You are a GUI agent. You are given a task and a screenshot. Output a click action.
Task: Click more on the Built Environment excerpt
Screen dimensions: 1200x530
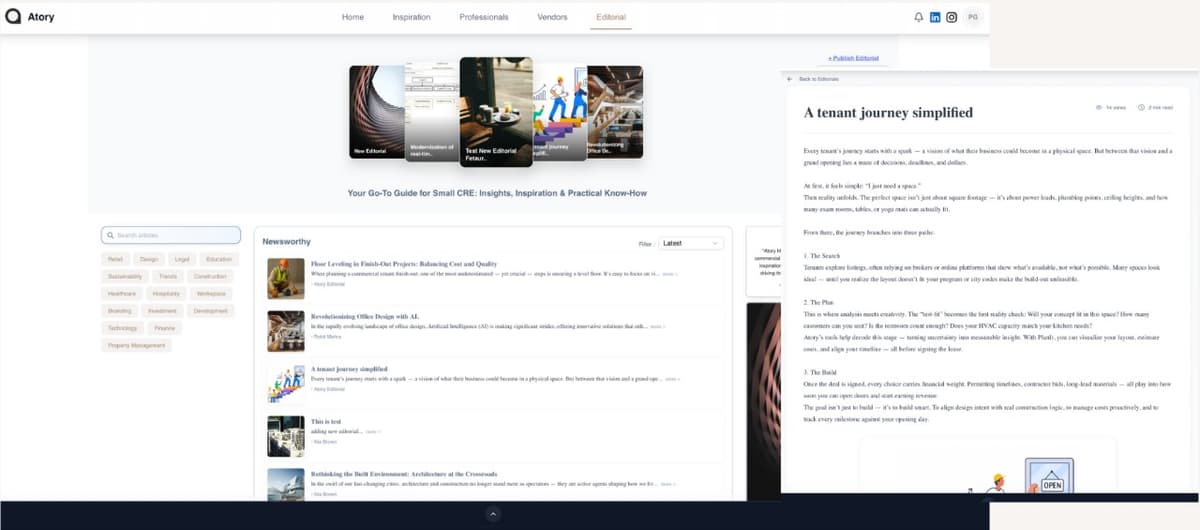click(x=666, y=484)
